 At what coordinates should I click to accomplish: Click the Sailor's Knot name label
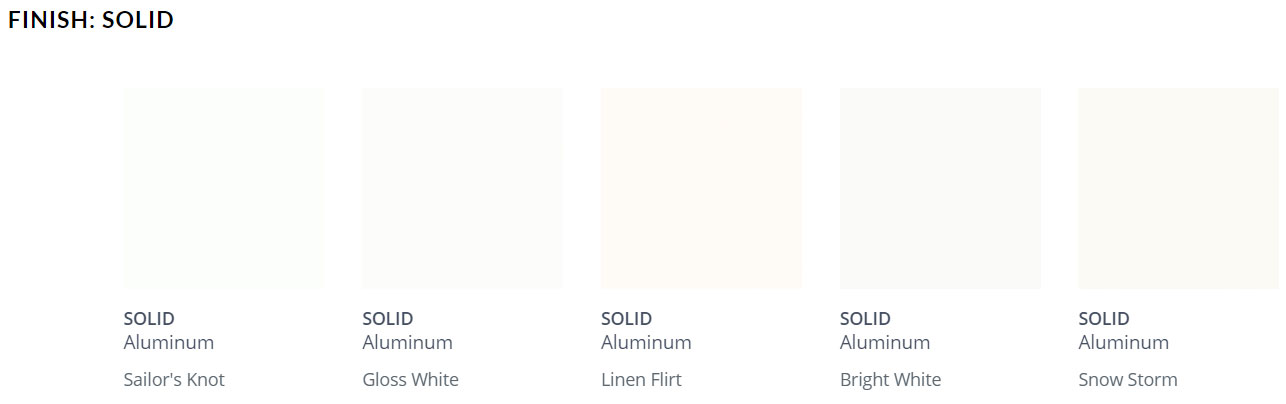(174, 380)
